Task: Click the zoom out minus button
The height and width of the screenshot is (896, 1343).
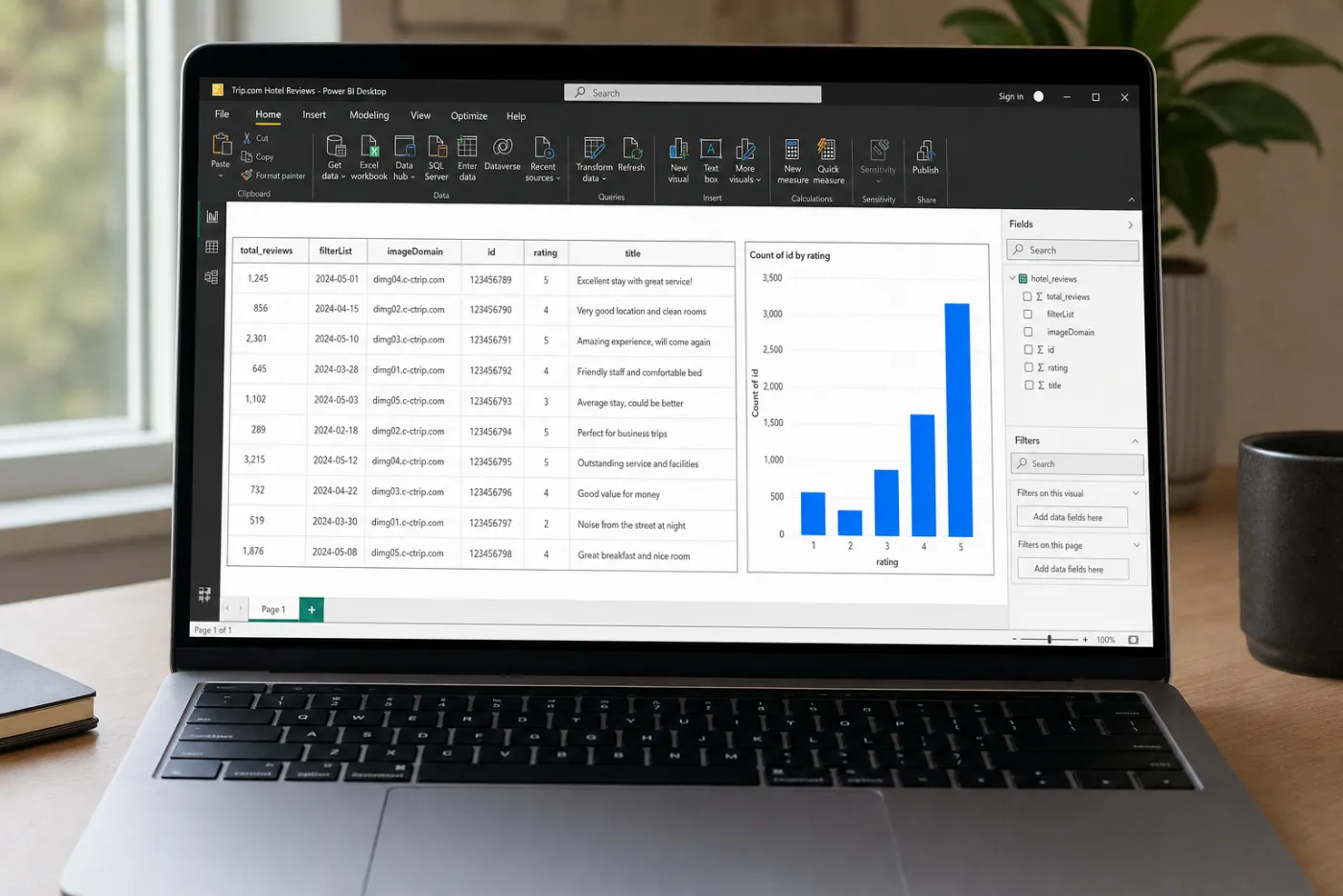Action: click(x=1015, y=639)
